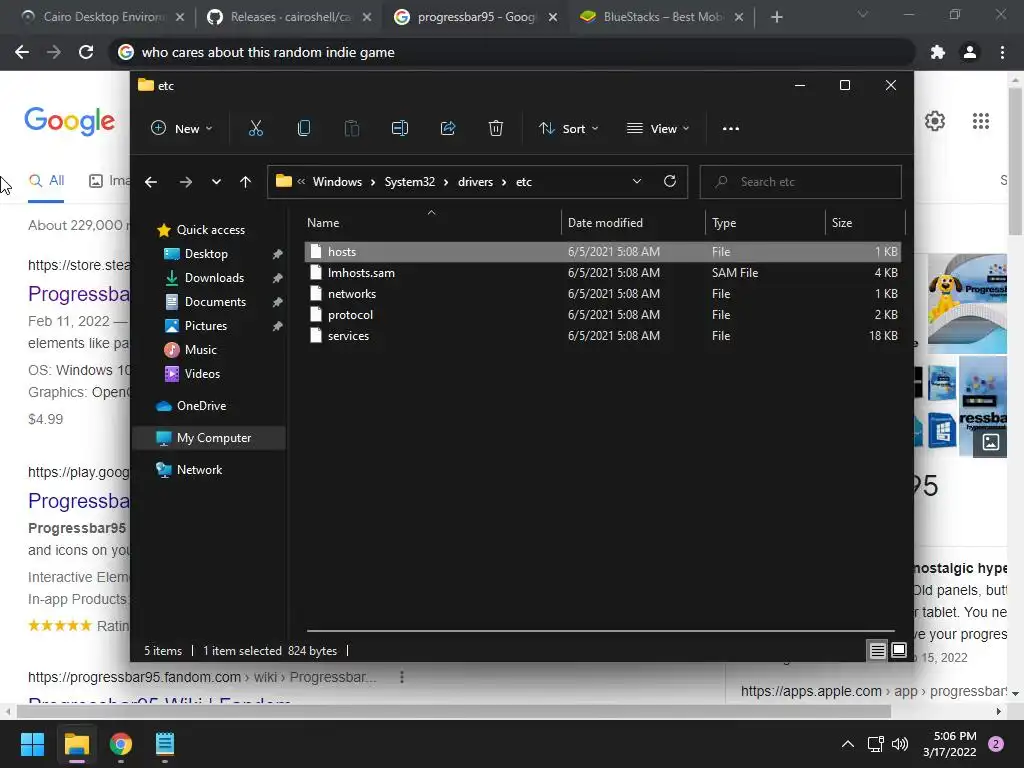Click drivers in the breadcrumb path

(x=475, y=182)
